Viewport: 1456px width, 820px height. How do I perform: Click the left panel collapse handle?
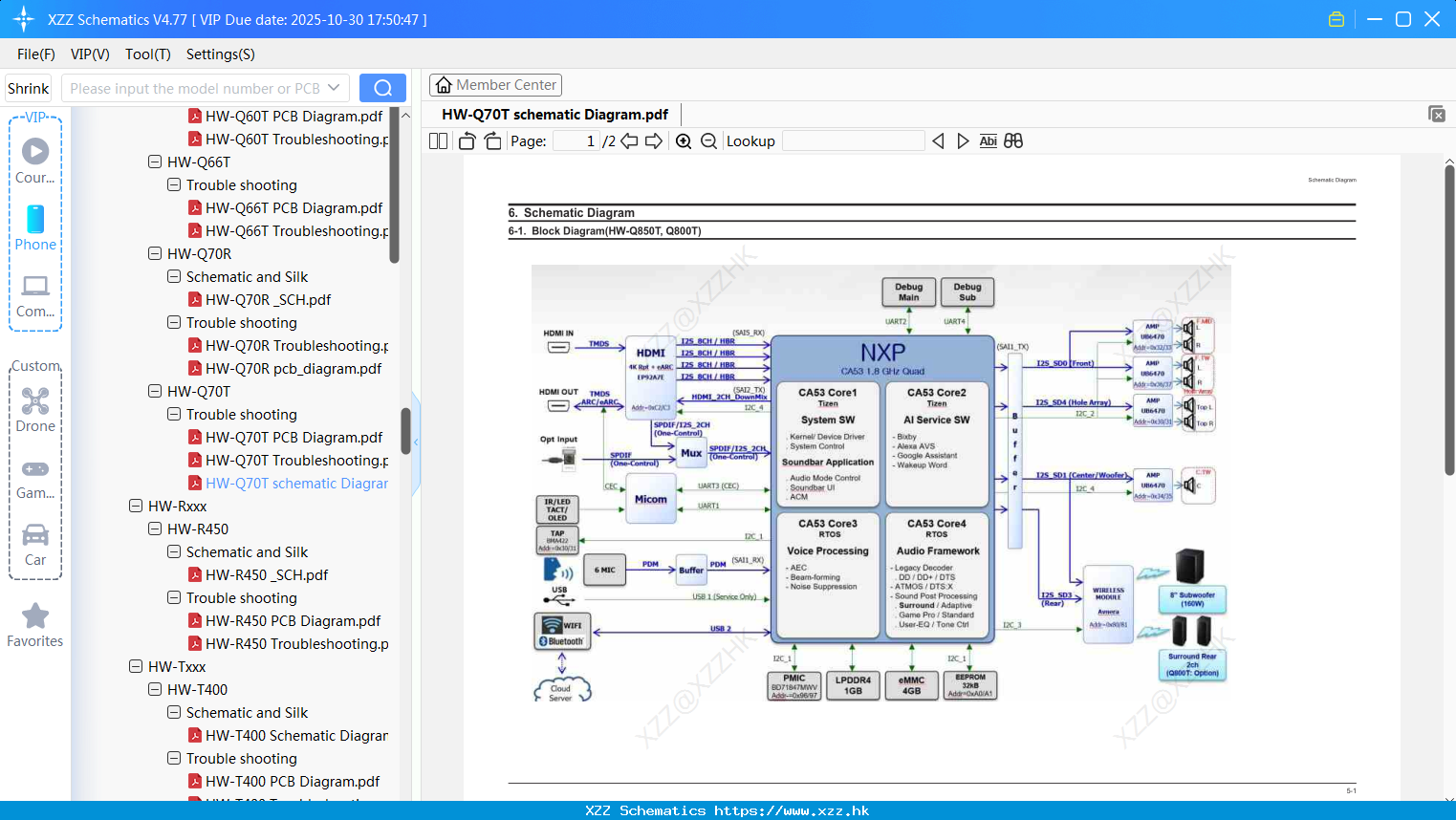[416, 442]
